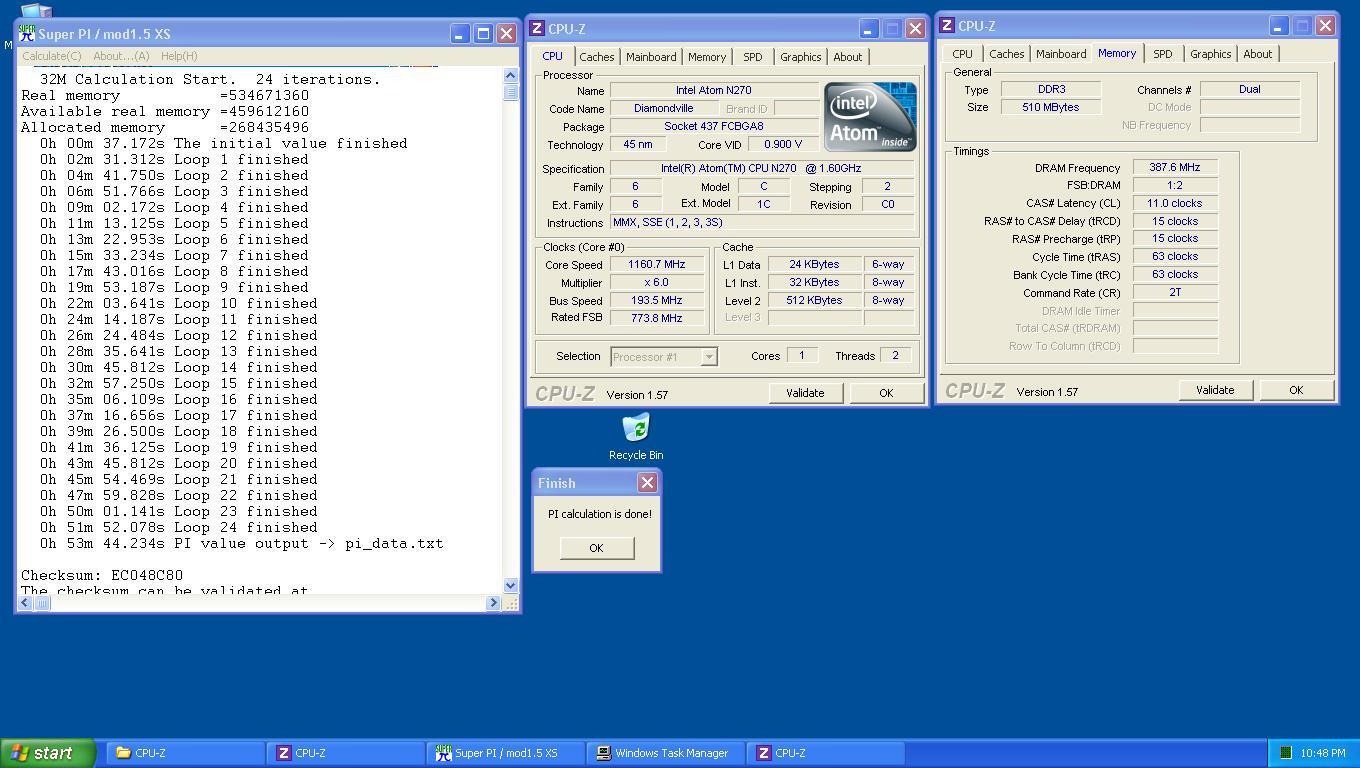The image size is (1360, 768).
Task: Click OK in the CPU-Z Memory window
Action: [x=1296, y=390]
